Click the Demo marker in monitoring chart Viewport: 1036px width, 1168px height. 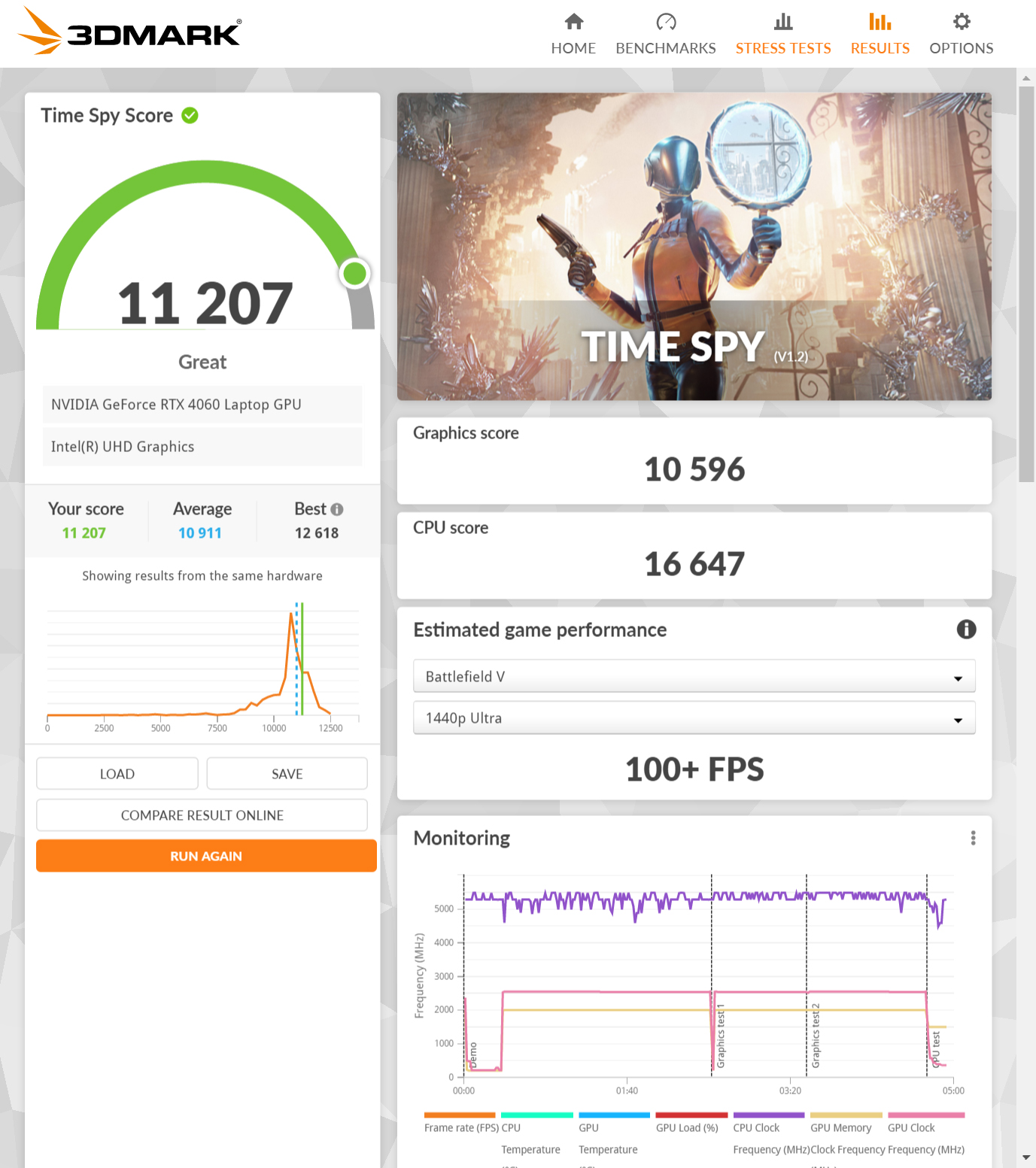(x=473, y=1054)
